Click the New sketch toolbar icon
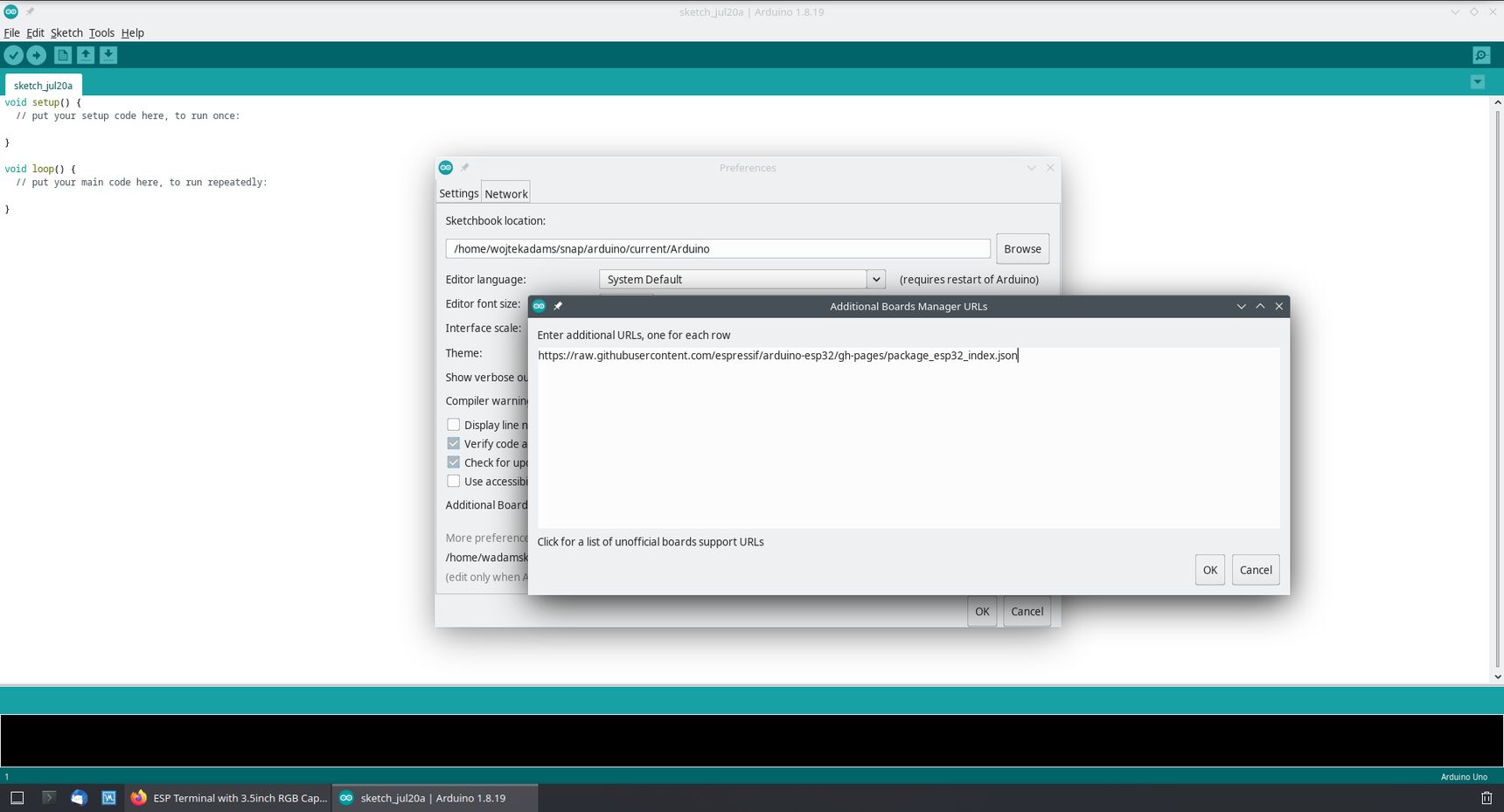The height and width of the screenshot is (812, 1504). (x=63, y=55)
